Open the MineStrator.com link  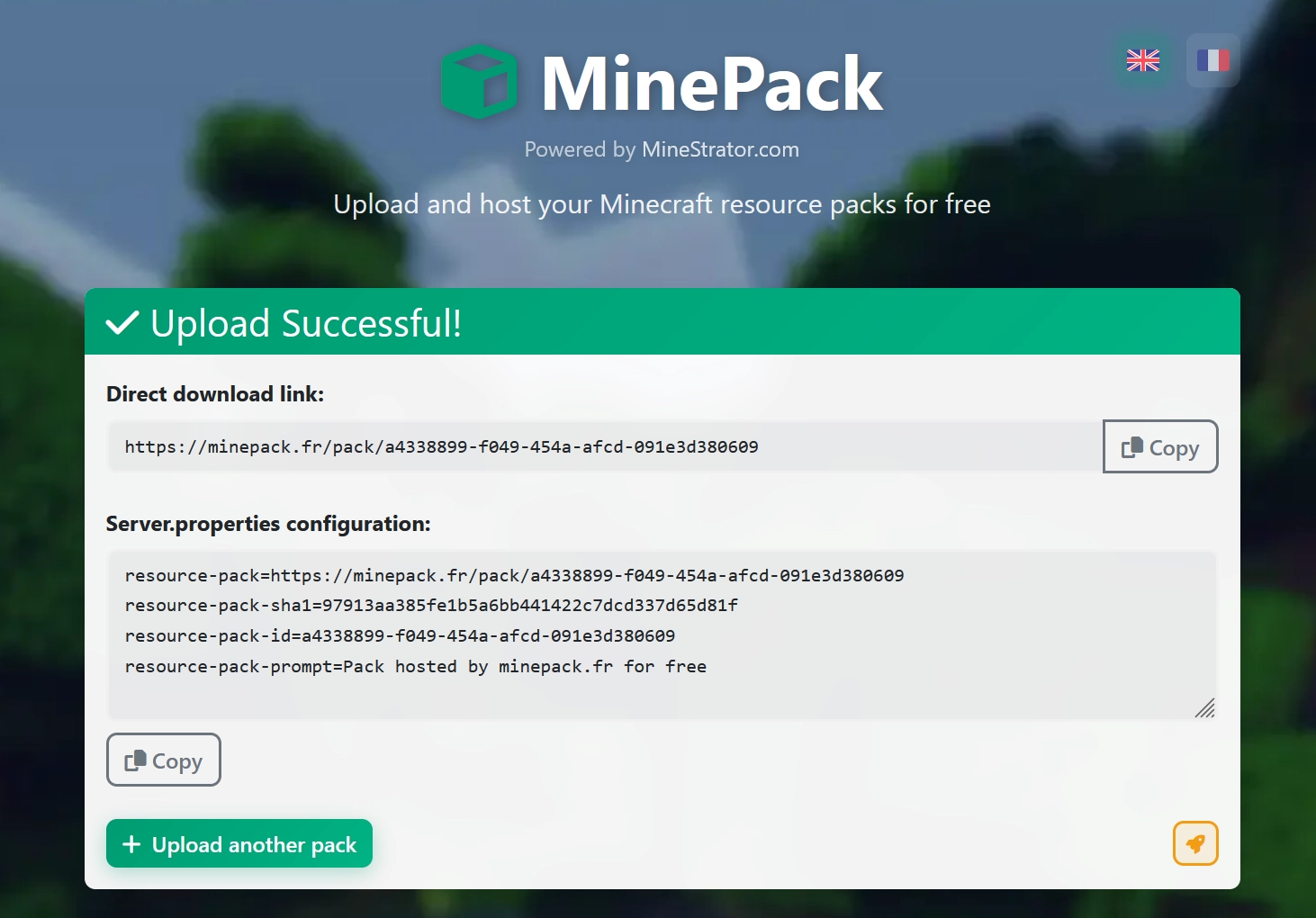click(719, 149)
